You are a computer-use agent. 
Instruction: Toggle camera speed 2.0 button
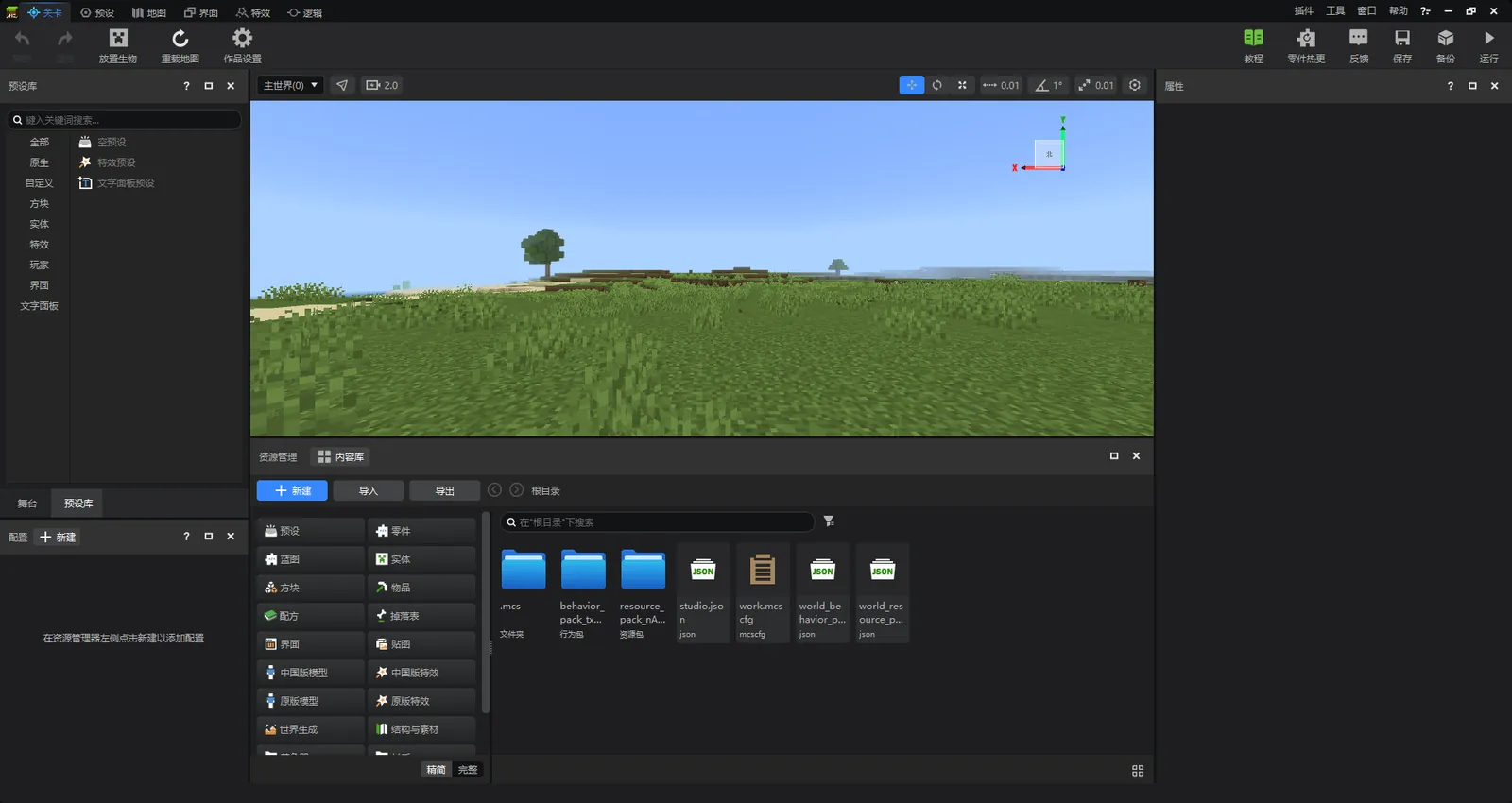(x=382, y=85)
